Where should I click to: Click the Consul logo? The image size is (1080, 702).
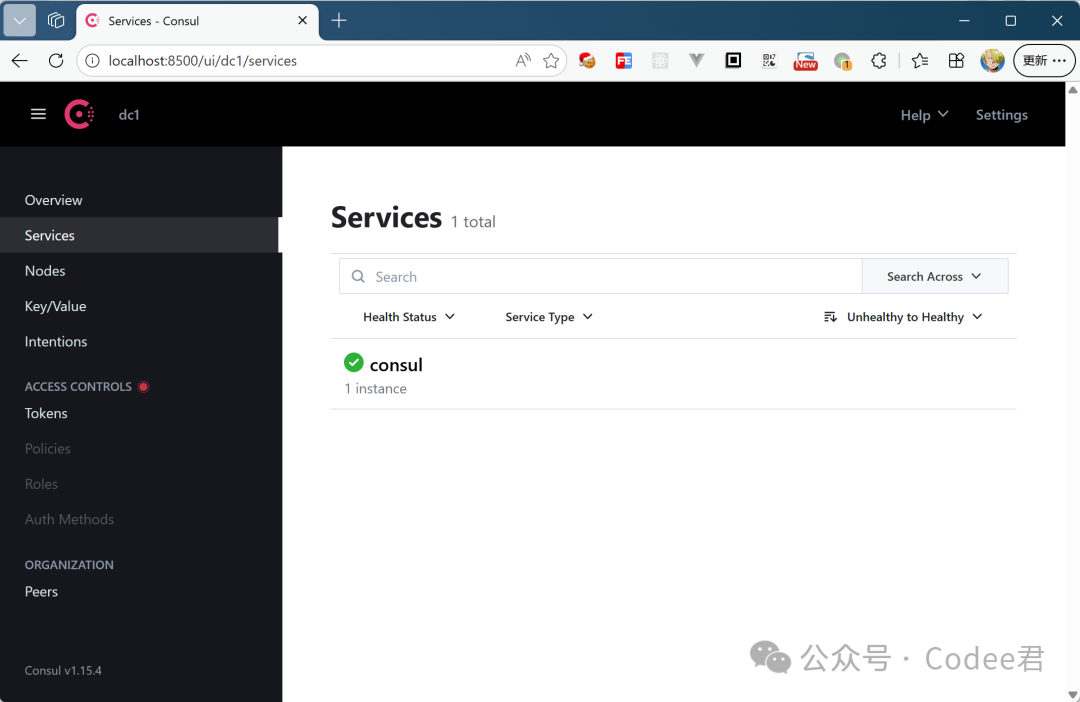click(x=79, y=114)
